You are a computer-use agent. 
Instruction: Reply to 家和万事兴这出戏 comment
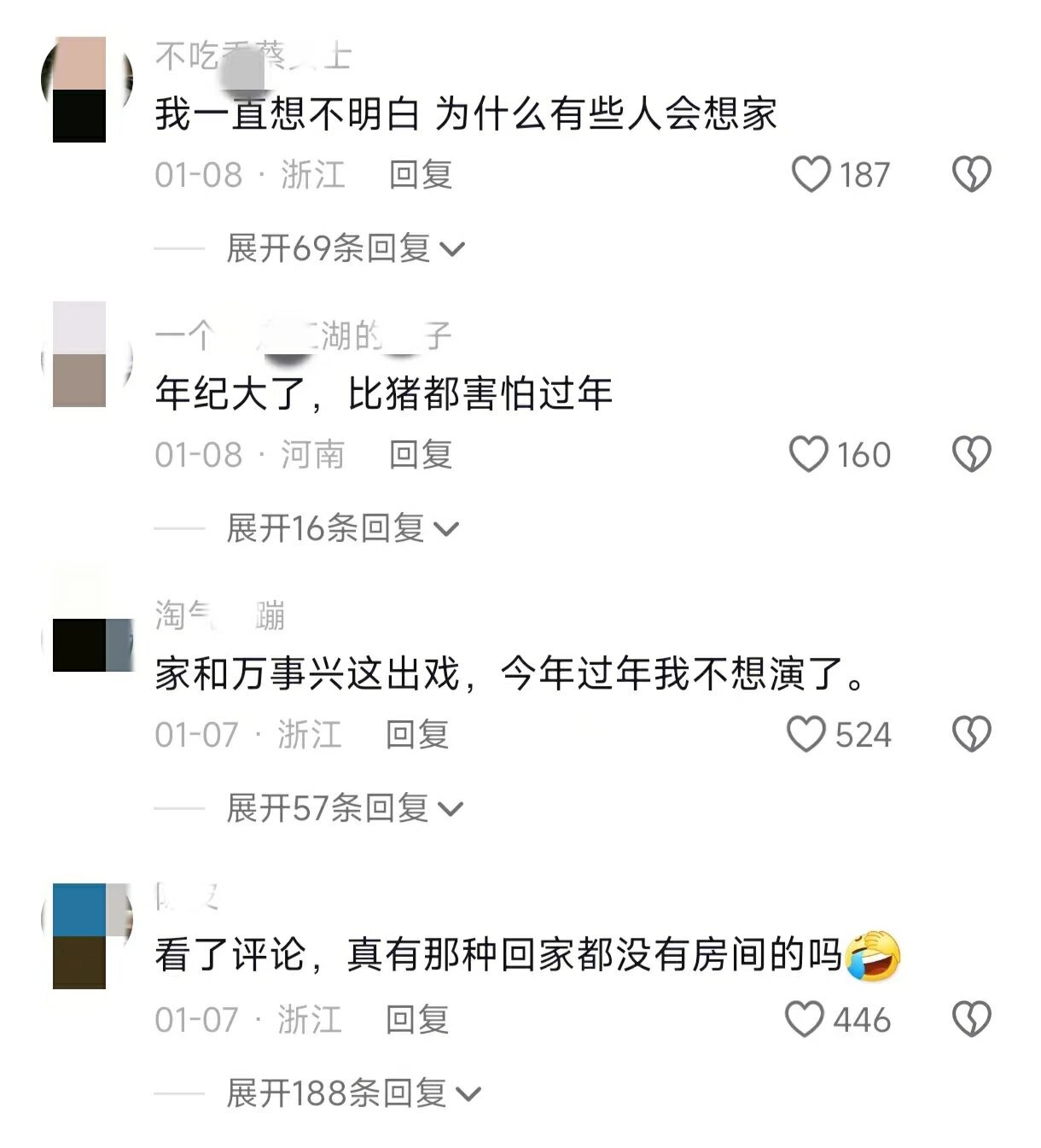pos(417,734)
